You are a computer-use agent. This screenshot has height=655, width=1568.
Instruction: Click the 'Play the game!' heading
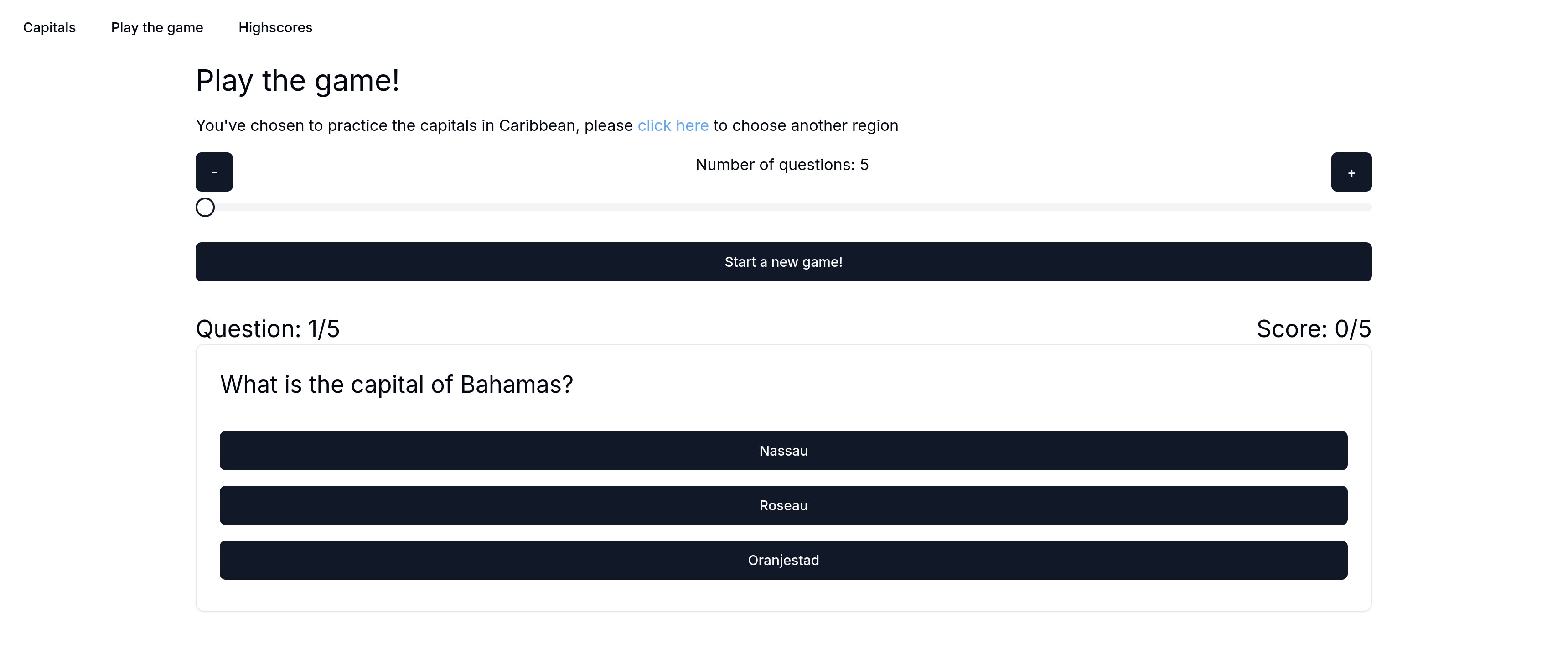[298, 81]
